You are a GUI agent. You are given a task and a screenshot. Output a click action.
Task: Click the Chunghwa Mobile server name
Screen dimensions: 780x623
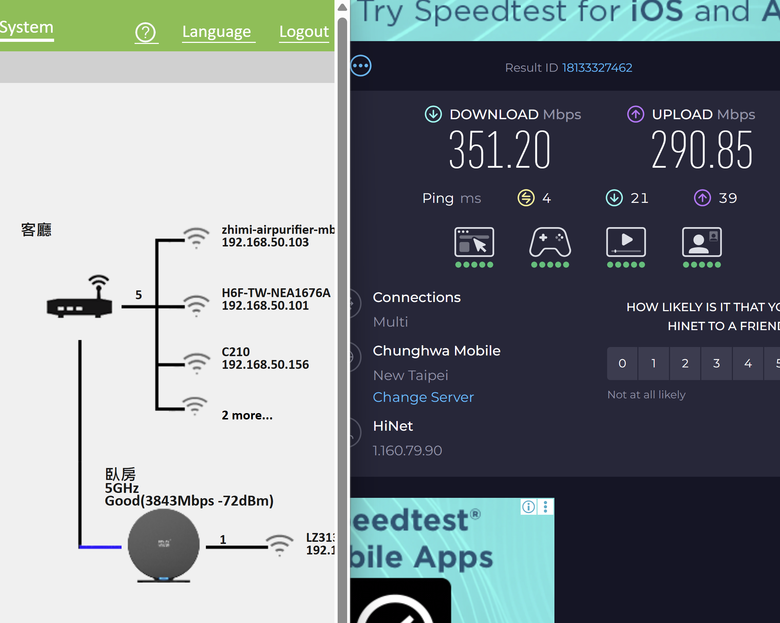tap(436, 351)
